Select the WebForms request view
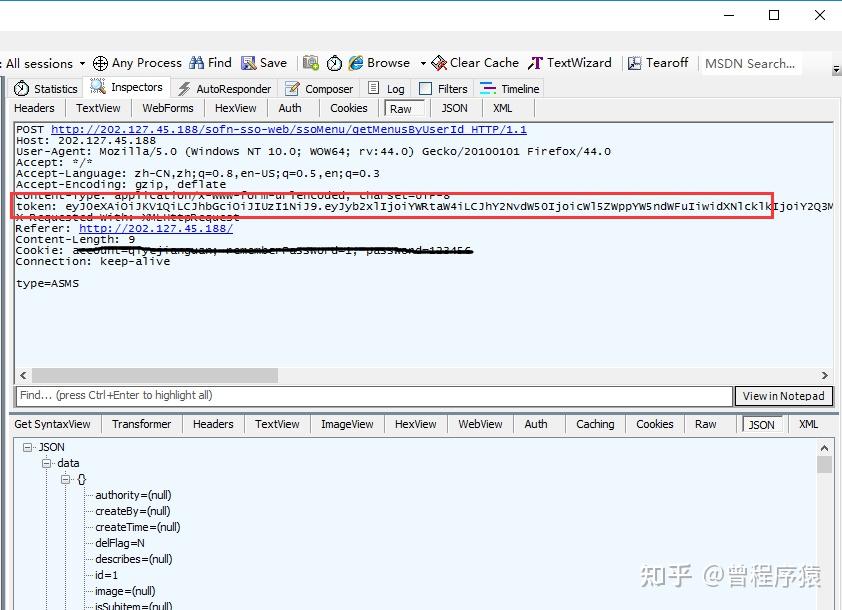The width and height of the screenshot is (842, 610). (167, 107)
